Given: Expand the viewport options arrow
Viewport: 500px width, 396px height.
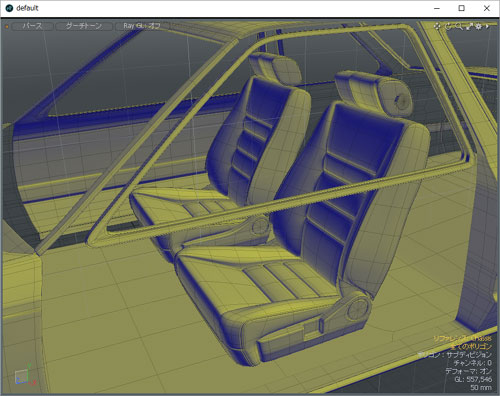Looking at the screenshot, I should point(487,26).
